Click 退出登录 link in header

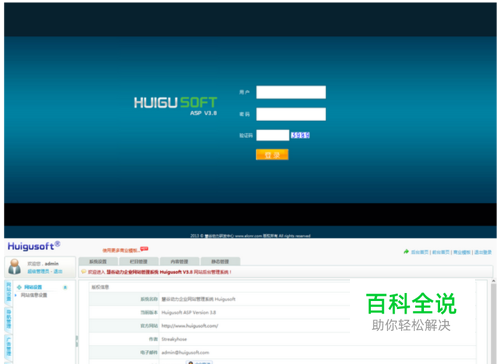[x=483, y=252]
